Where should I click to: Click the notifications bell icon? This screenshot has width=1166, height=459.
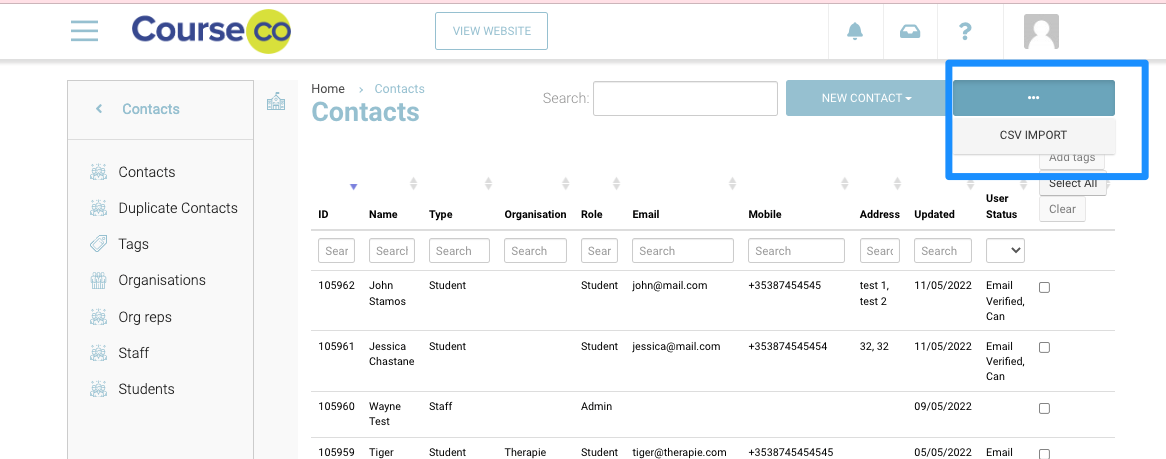[855, 31]
